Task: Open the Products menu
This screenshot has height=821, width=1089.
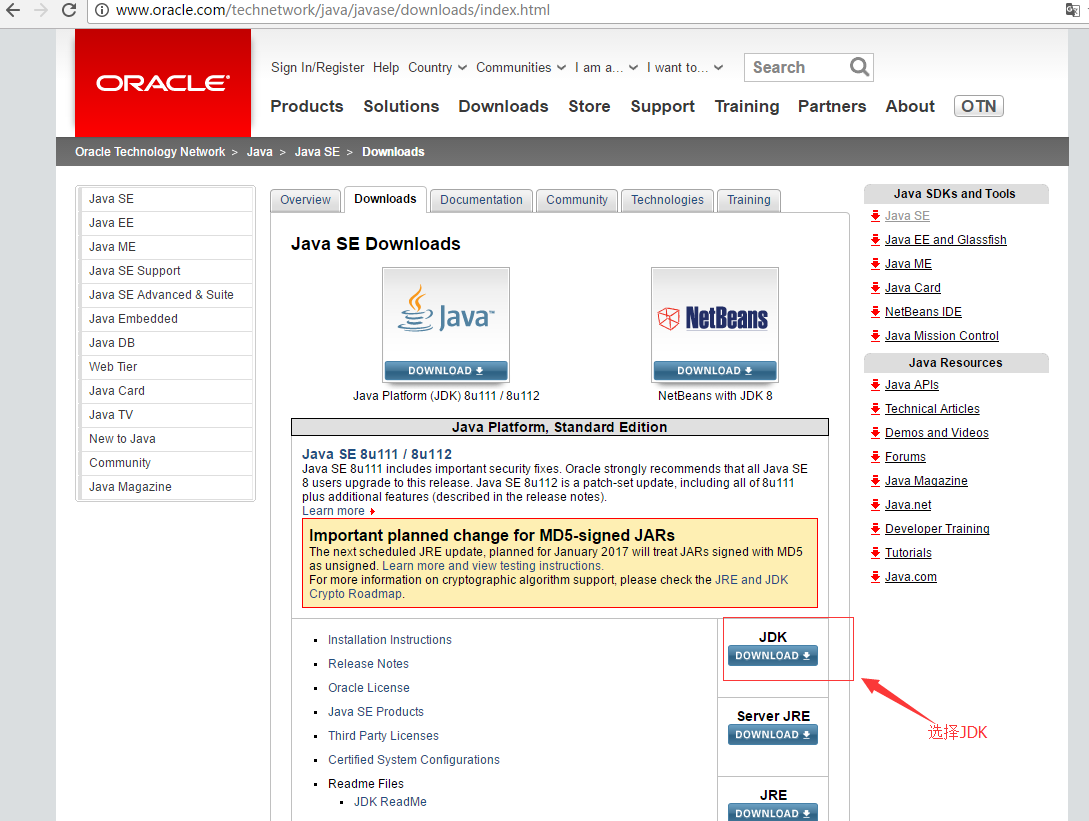Action: pyautogui.click(x=307, y=106)
